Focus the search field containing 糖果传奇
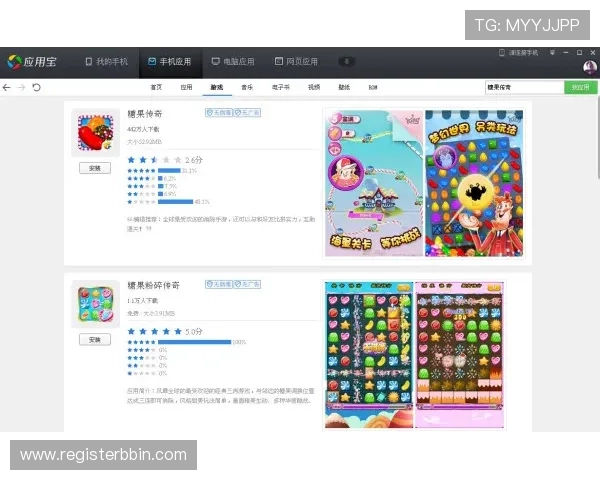 pos(525,87)
